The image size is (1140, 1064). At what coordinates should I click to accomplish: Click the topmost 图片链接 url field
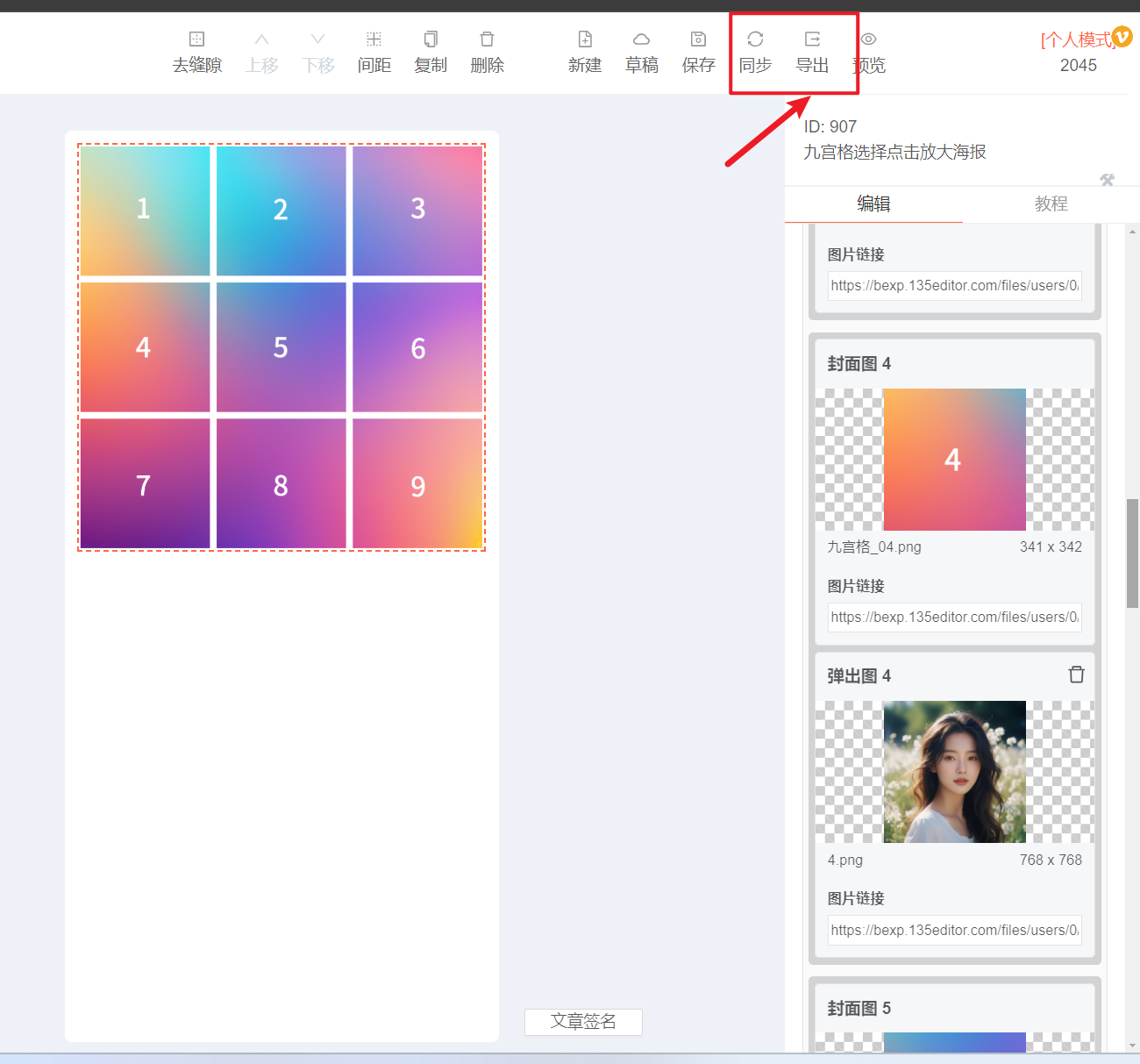pyautogui.click(x=955, y=286)
